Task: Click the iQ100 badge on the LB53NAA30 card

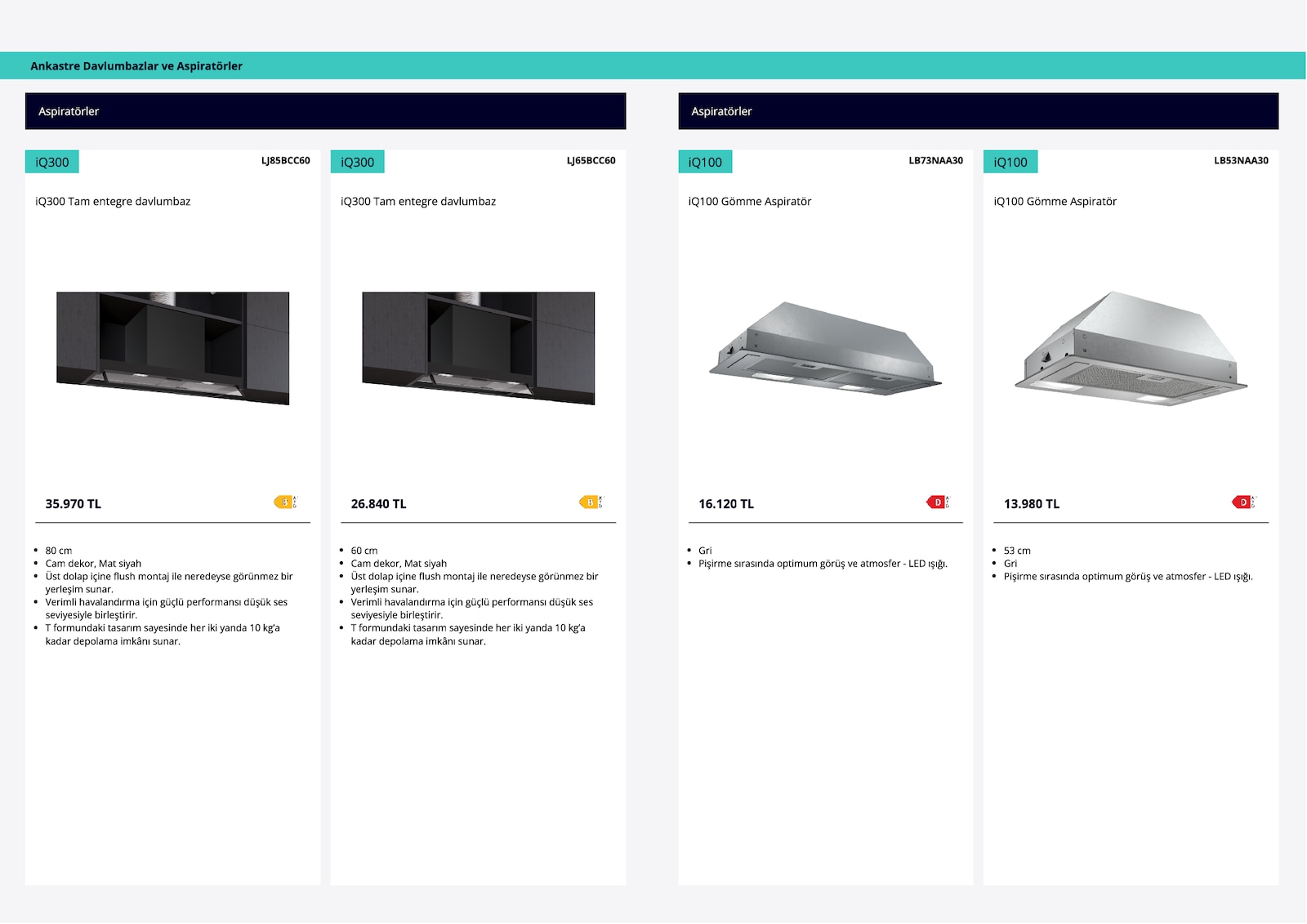Action: point(1010,162)
